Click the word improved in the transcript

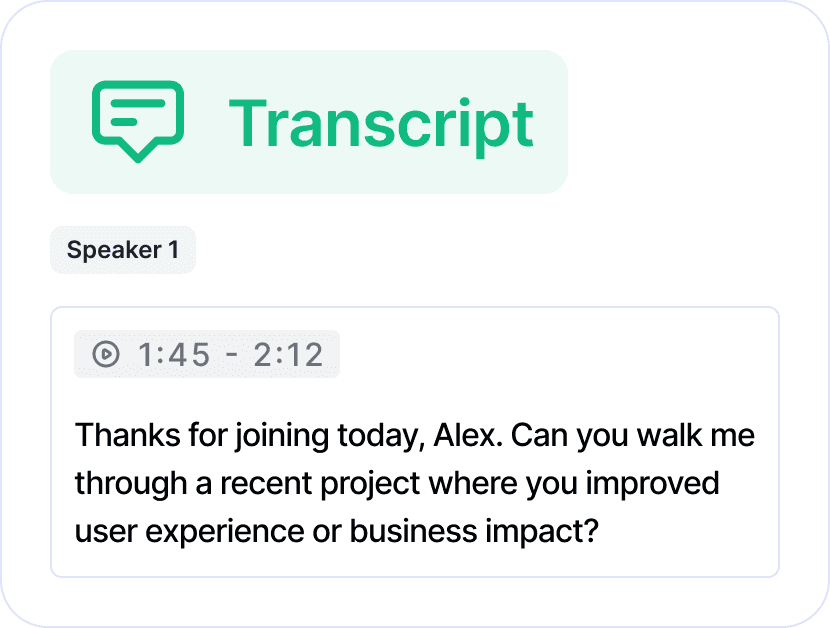pos(652,484)
